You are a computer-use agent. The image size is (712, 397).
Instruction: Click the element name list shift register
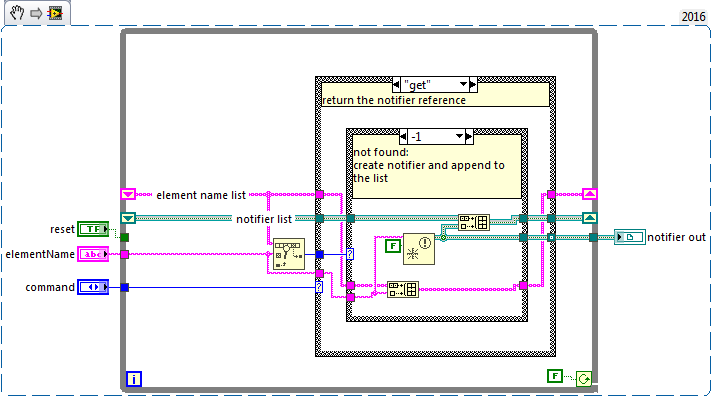tap(128, 194)
